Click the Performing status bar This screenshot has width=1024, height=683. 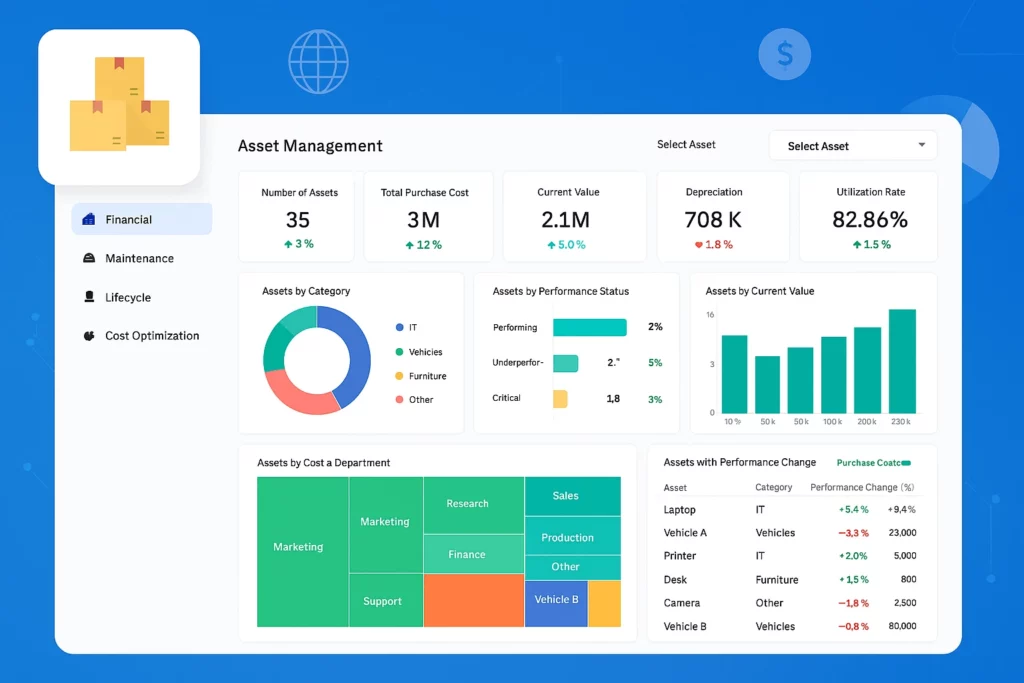(589, 327)
